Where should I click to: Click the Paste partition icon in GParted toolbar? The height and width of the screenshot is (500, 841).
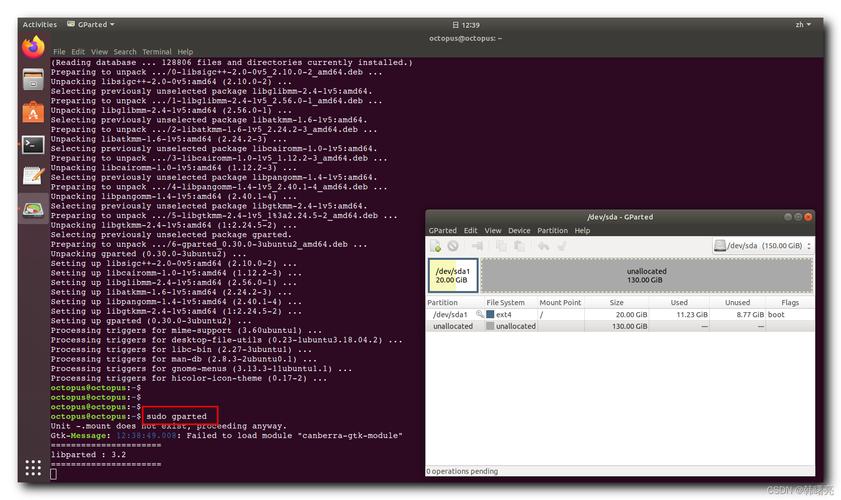[518, 245]
